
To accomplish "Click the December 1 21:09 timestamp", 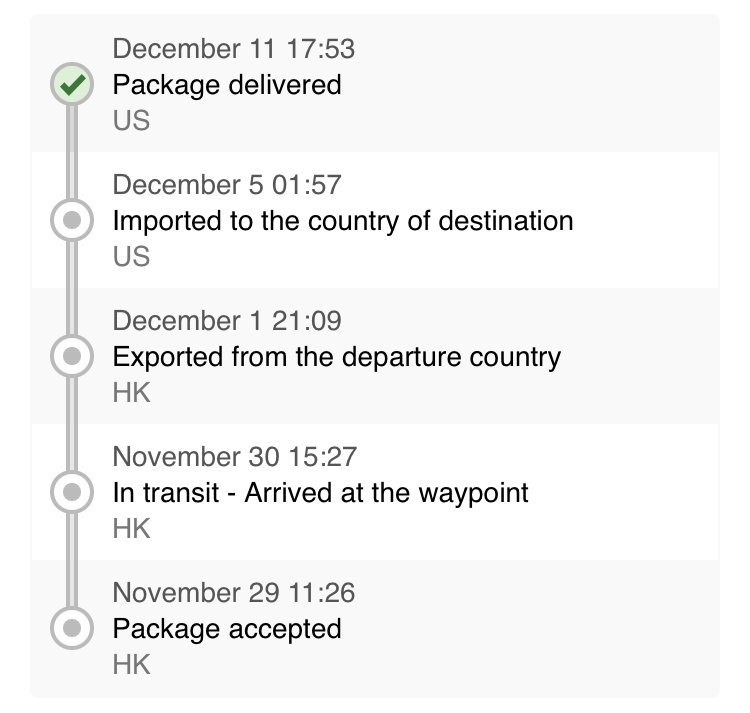I will click(227, 320).
